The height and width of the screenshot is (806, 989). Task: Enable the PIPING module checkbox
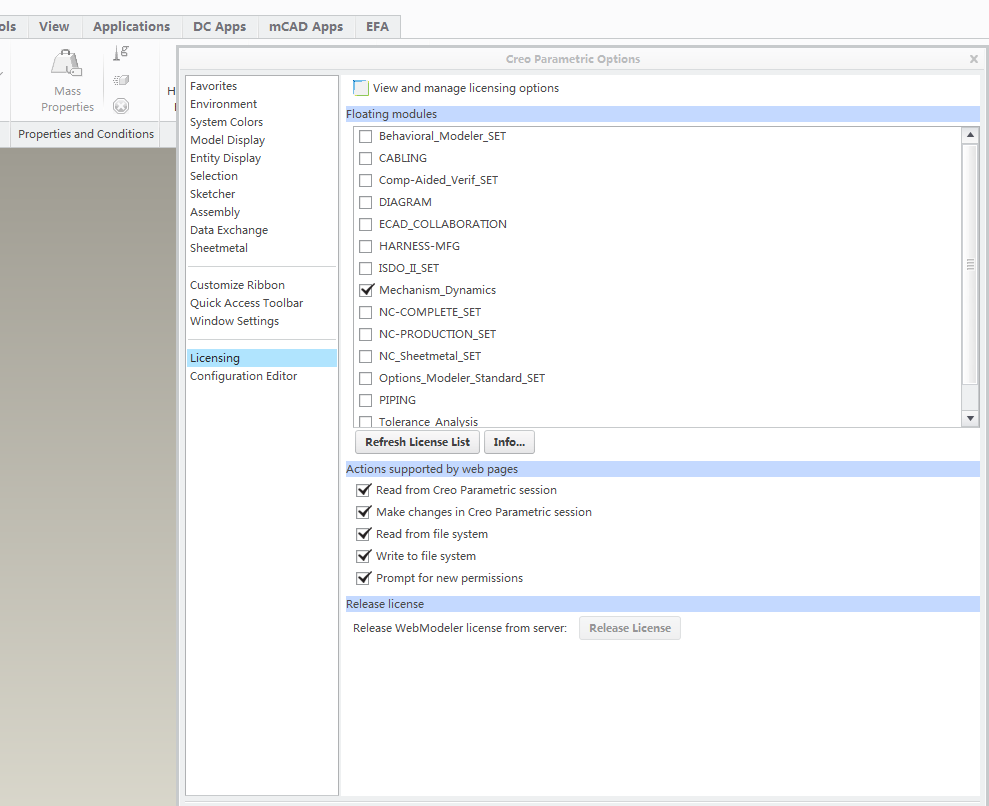[365, 400]
